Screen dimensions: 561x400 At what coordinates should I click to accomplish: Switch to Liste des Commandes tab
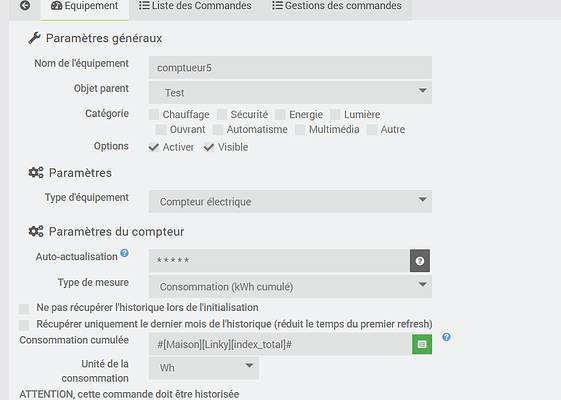click(195, 6)
